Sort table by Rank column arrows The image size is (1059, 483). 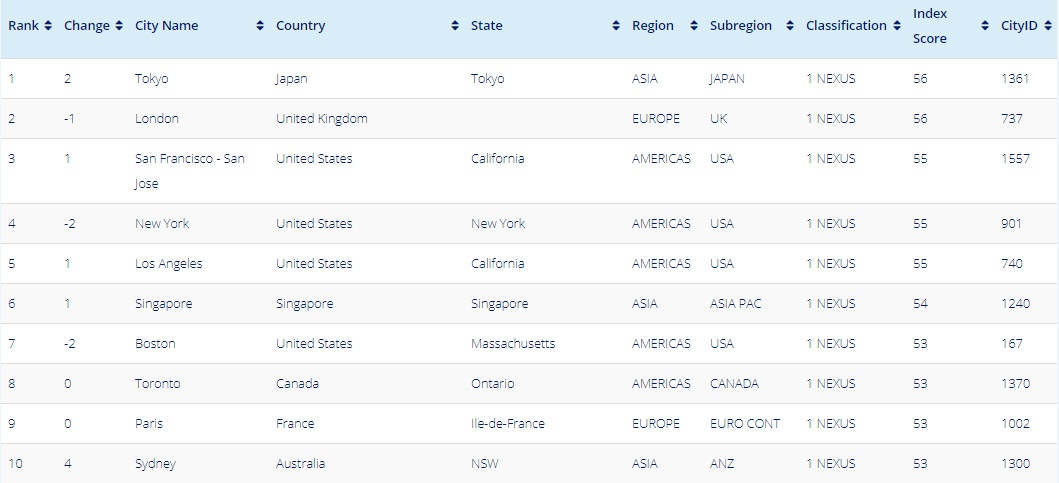point(48,26)
